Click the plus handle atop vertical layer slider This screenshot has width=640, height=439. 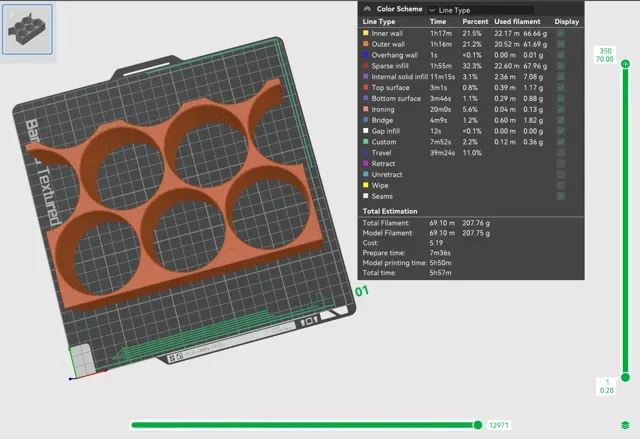625,64
